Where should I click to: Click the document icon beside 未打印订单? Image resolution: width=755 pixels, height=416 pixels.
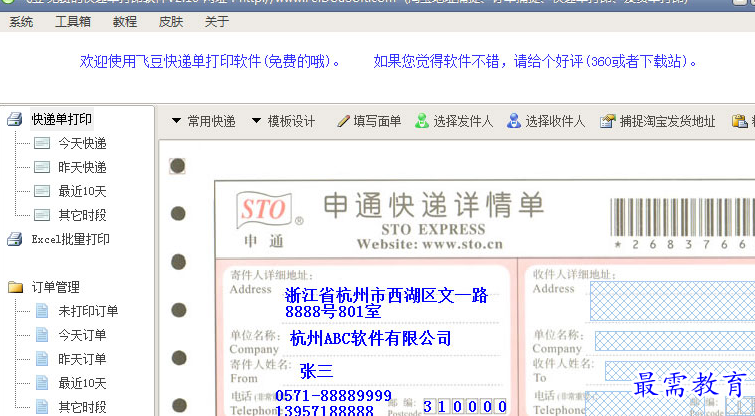pos(42,311)
